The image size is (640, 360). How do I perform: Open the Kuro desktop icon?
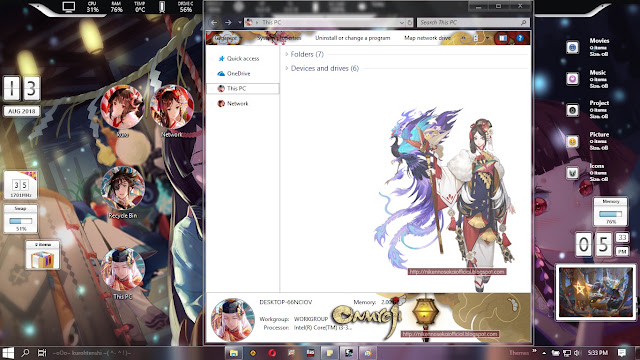click(122, 108)
